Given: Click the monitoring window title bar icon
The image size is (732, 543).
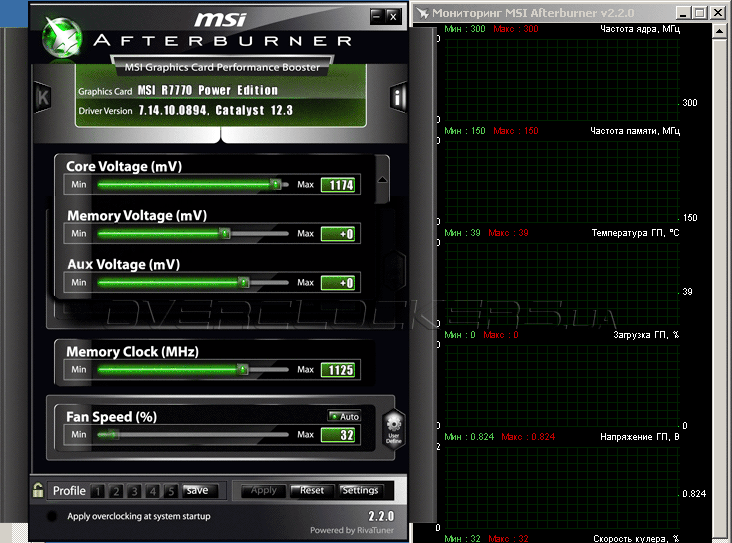Looking at the screenshot, I should [424, 13].
